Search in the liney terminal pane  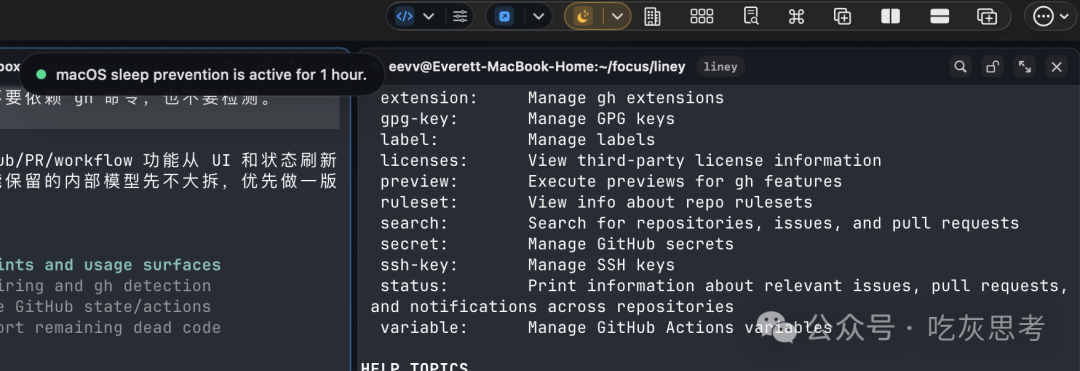point(959,67)
